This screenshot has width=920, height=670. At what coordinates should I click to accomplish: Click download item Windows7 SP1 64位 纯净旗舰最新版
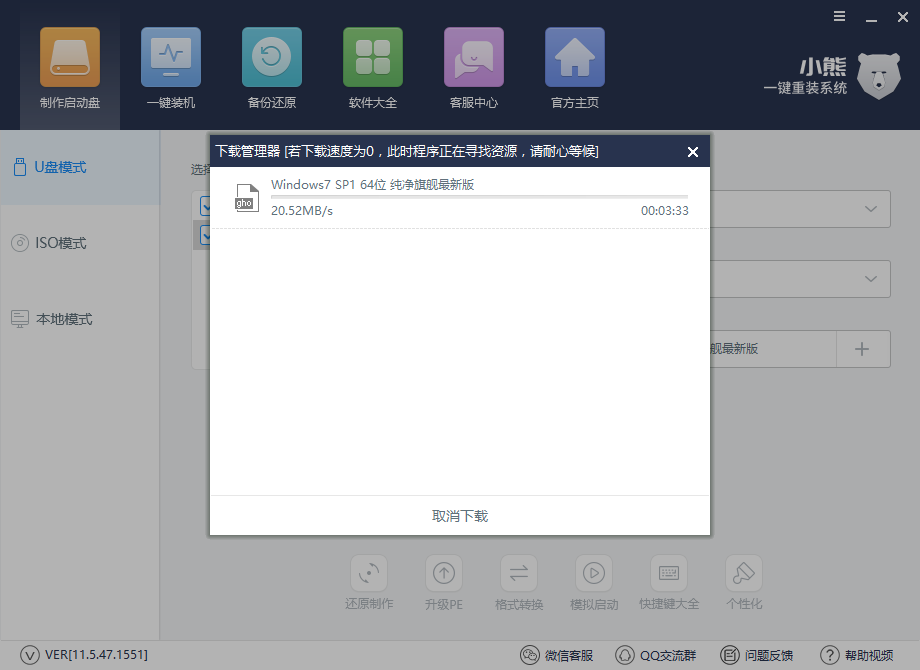372,184
